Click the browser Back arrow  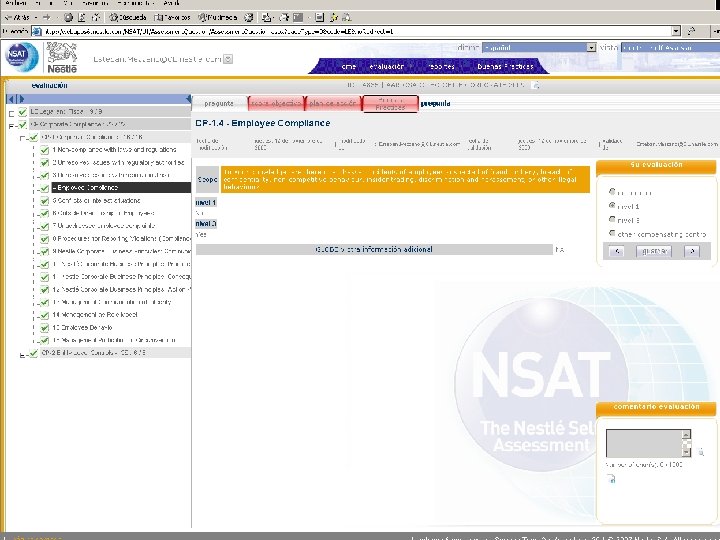(16, 17)
